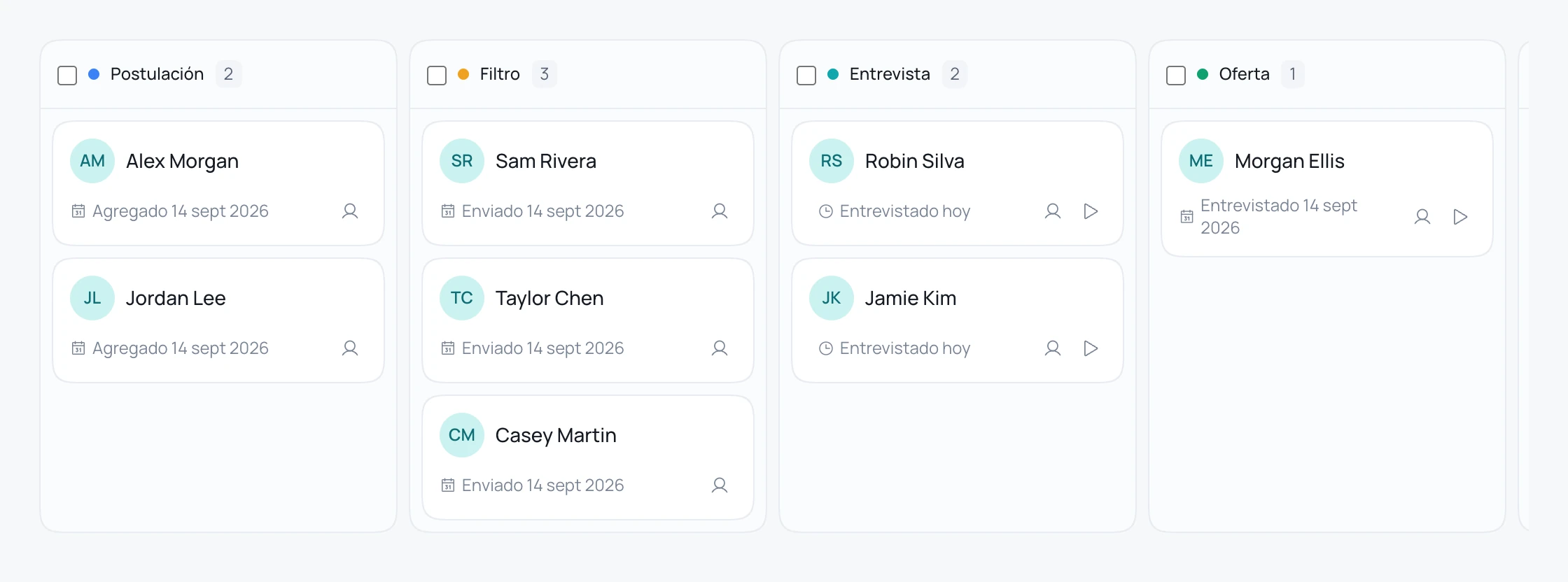Click the count badge next to Entrevista
The width and height of the screenshot is (1568, 582).
[x=954, y=74]
